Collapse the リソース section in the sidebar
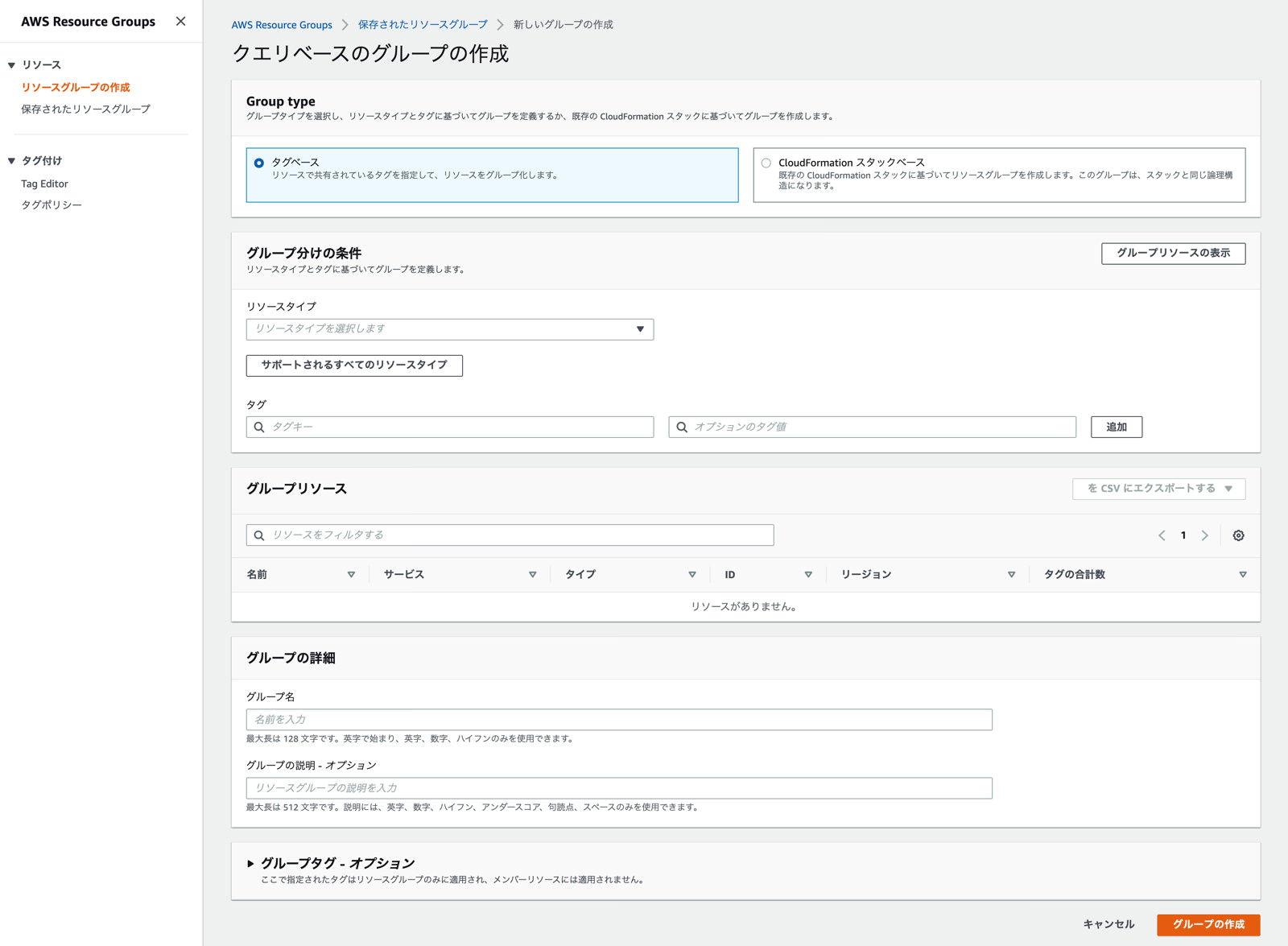Screen dimensions: 1288x946 point(10,64)
